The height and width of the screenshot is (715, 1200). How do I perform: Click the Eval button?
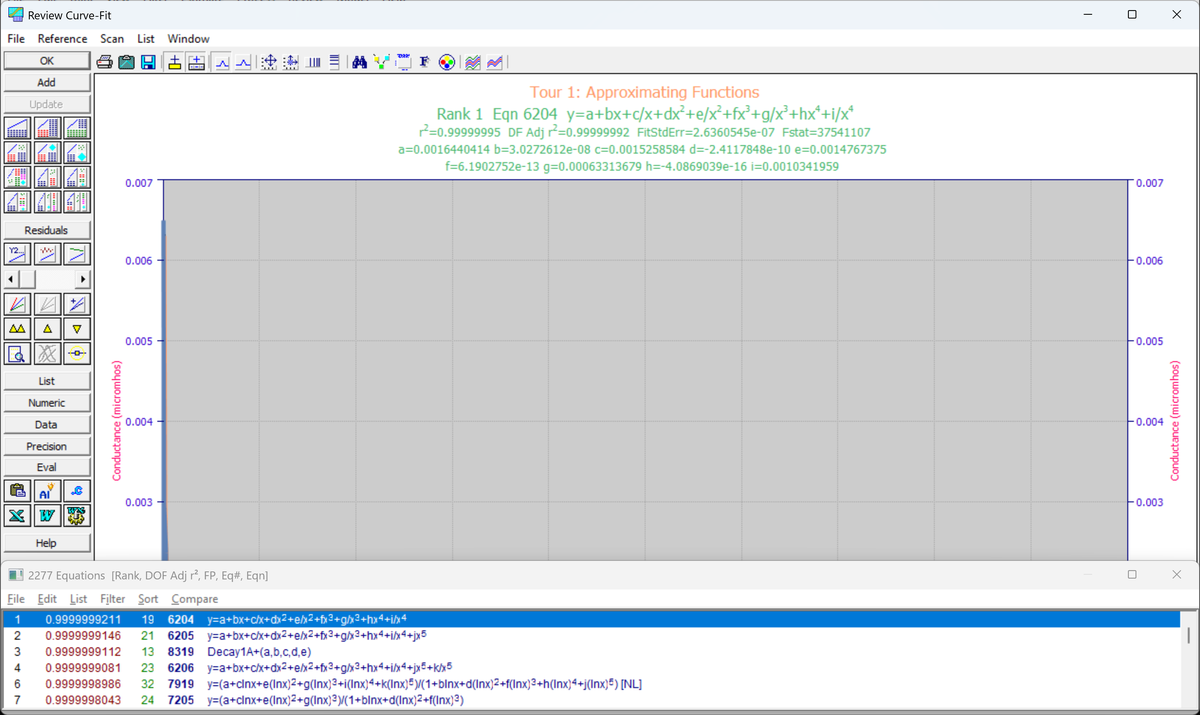point(47,468)
